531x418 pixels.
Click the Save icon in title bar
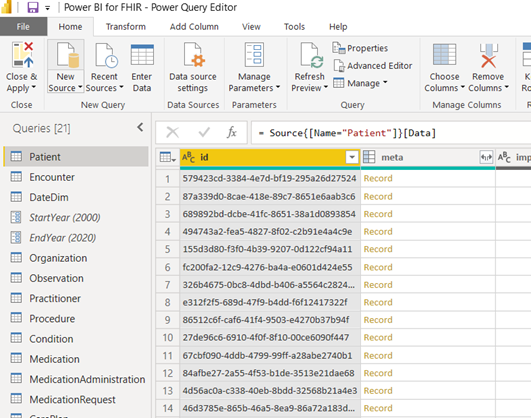pyautogui.click(x=33, y=7)
